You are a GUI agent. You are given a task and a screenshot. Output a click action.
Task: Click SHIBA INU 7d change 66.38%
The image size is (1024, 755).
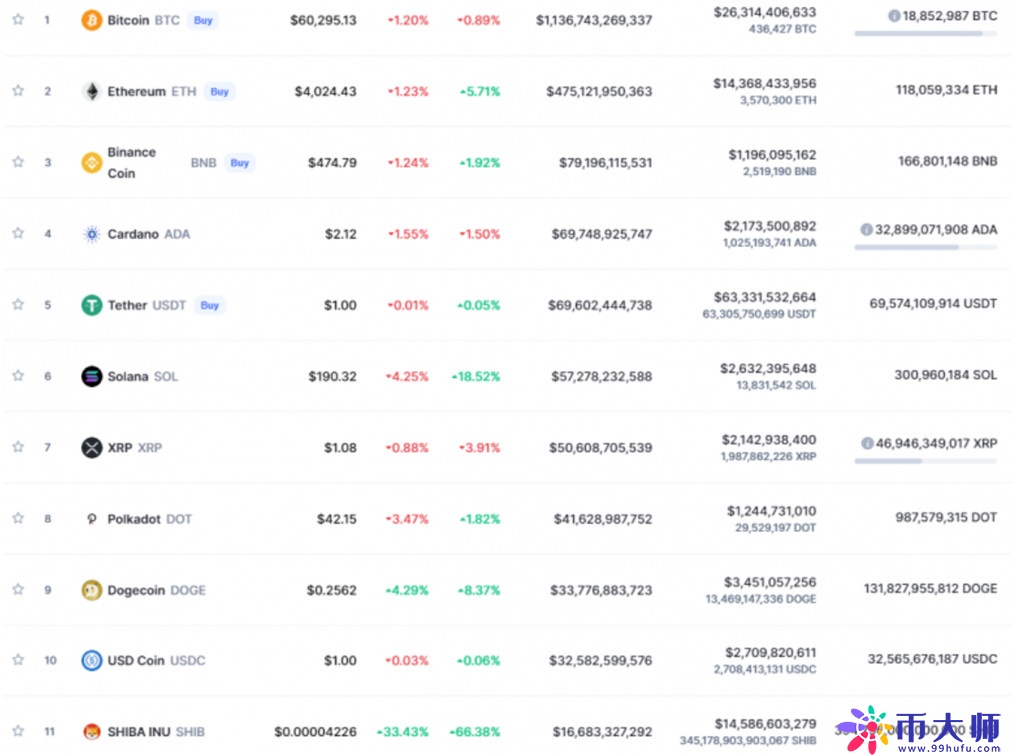point(475,731)
